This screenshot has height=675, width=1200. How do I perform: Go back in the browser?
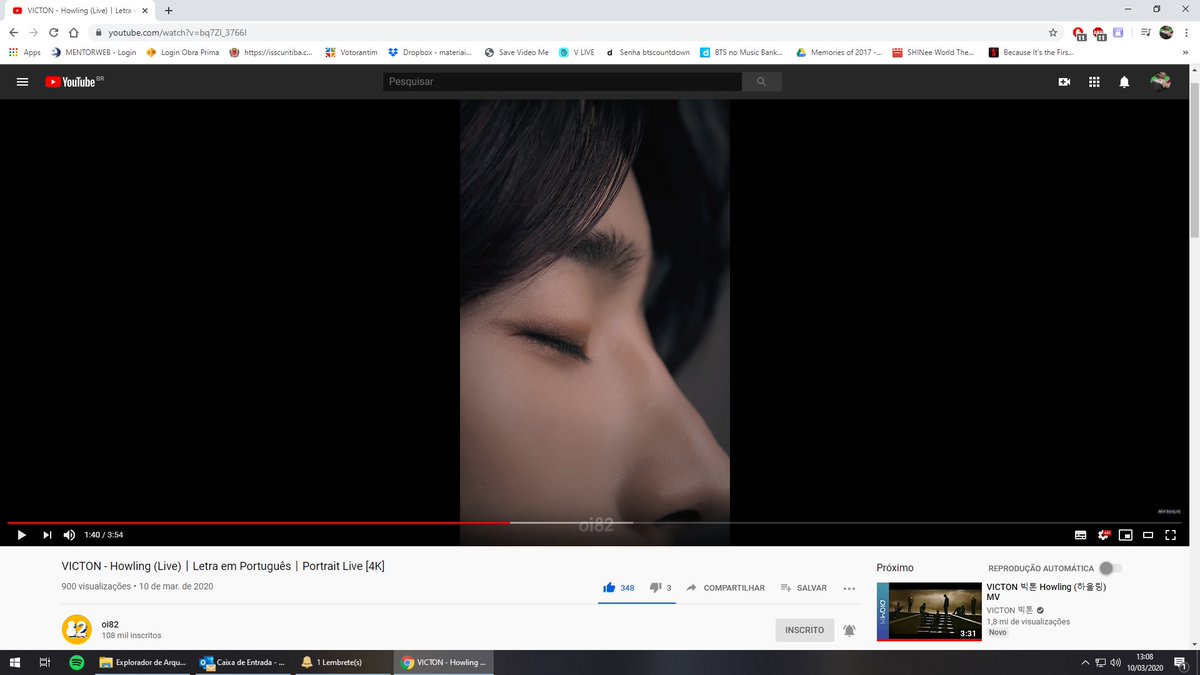point(14,32)
